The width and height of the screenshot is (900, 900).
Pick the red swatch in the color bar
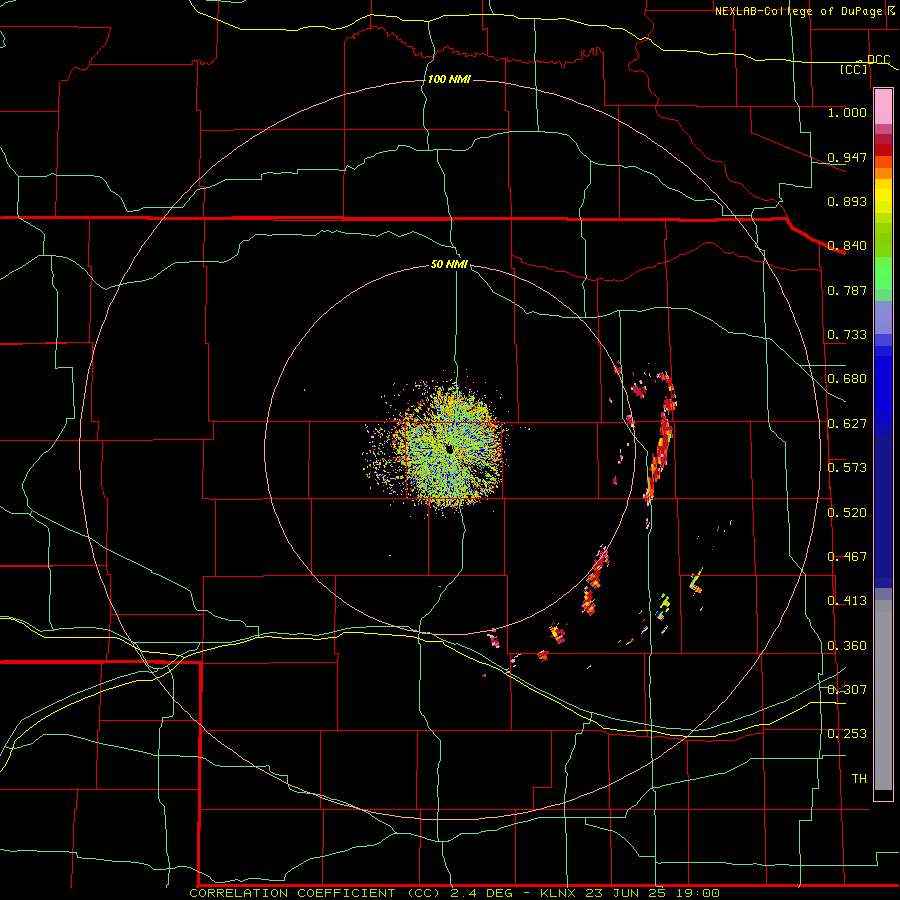click(x=883, y=150)
